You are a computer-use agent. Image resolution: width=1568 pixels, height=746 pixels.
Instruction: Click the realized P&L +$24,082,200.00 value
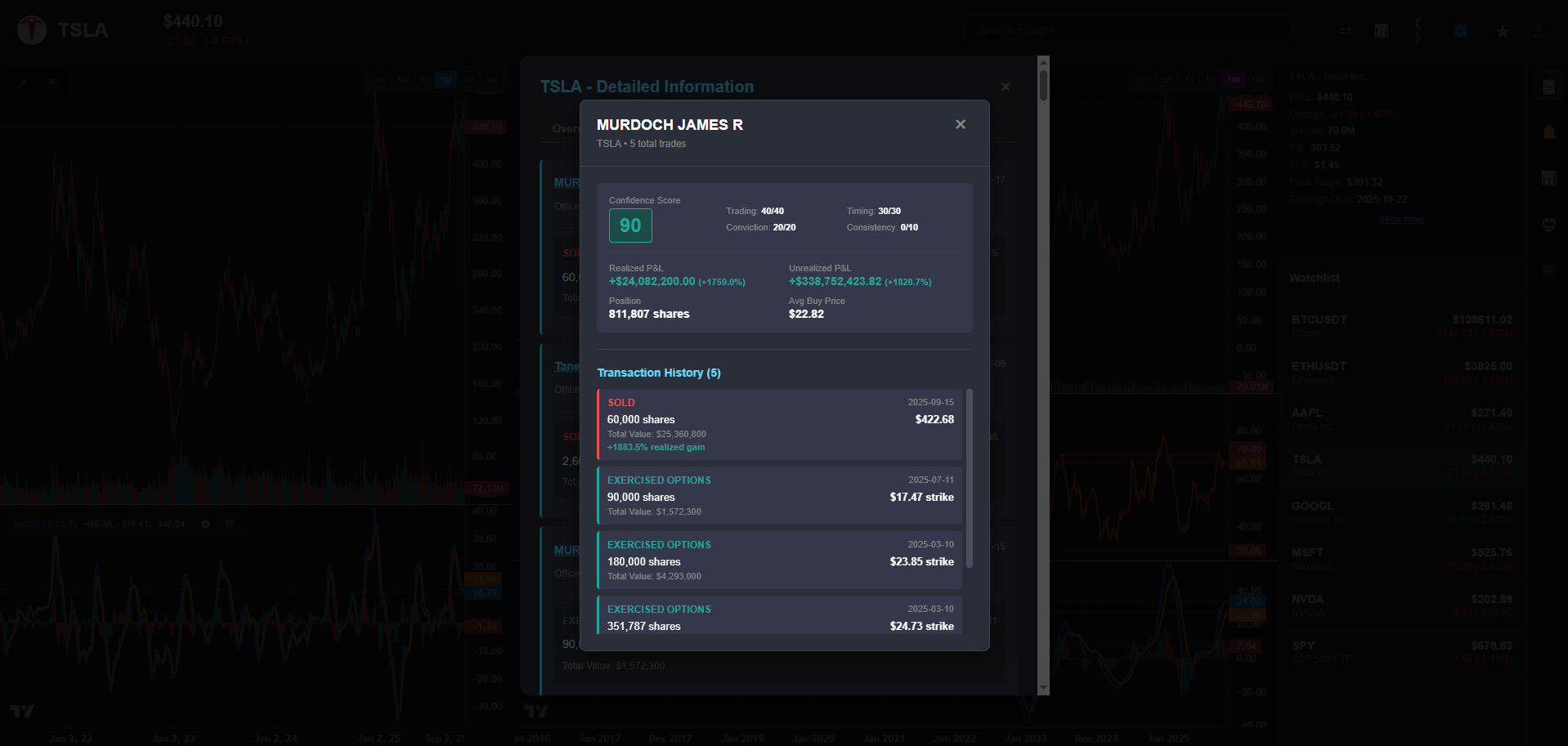point(652,281)
